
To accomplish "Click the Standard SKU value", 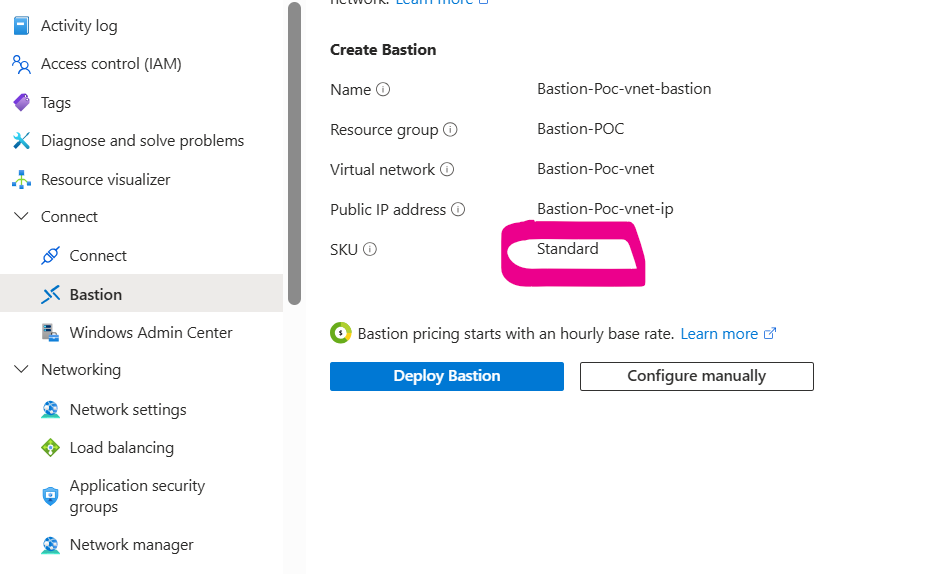I will click(x=568, y=249).
